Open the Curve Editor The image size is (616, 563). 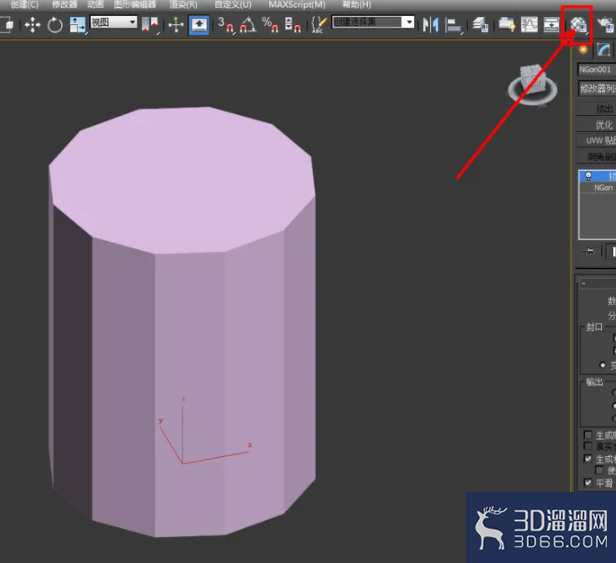pos(529,25)
